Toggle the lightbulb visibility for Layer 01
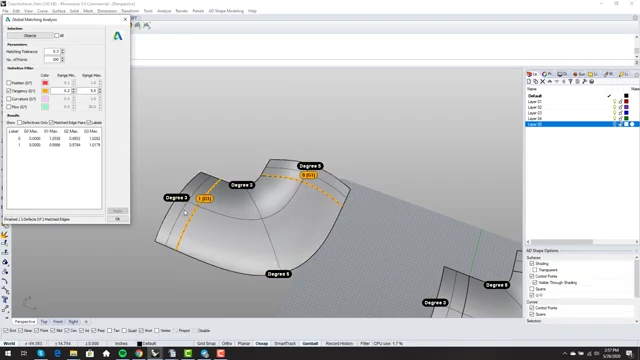The height and width of the screenshot is (360, 640). [614, 102]
